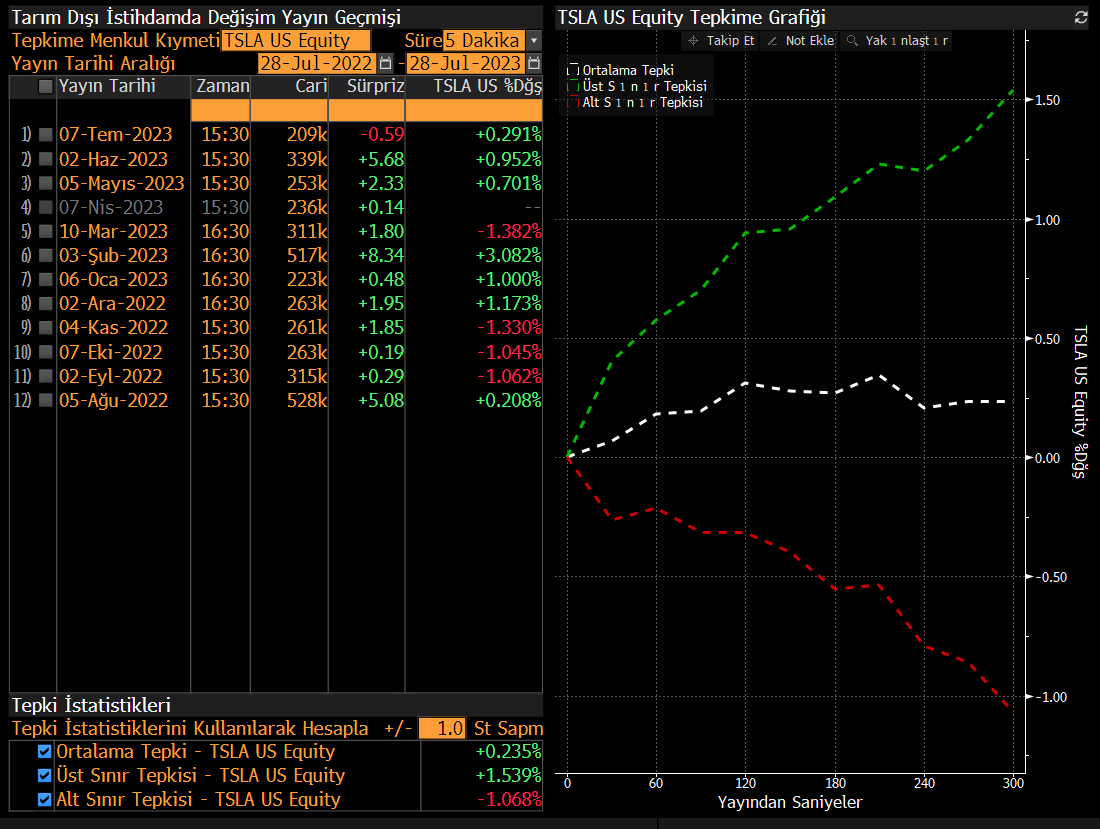
Task: Open the Süre 5 Dakika dropdown arrow
Action: (534, 41)
